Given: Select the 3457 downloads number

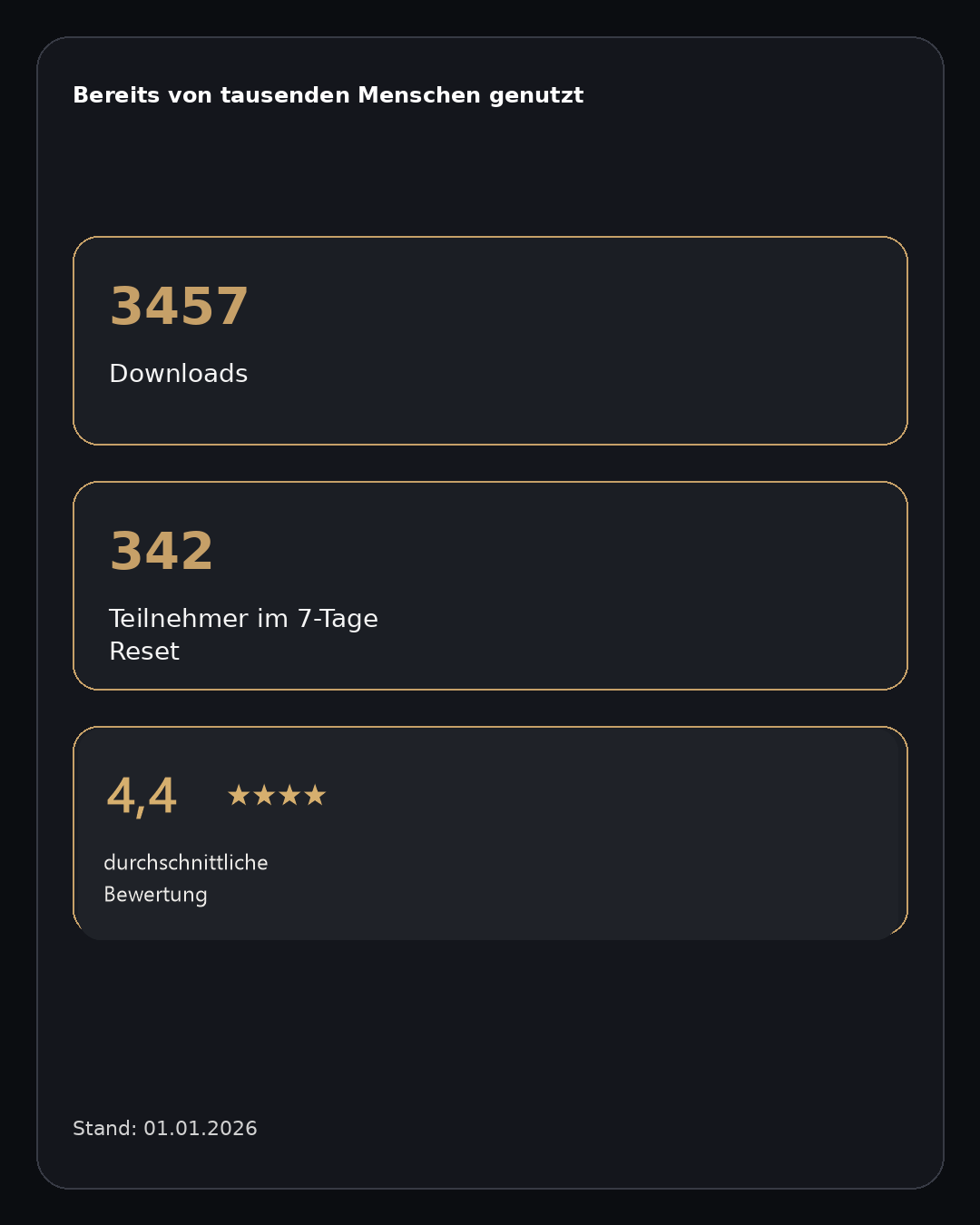Looking at the screenshot, I should click(179, 307).
